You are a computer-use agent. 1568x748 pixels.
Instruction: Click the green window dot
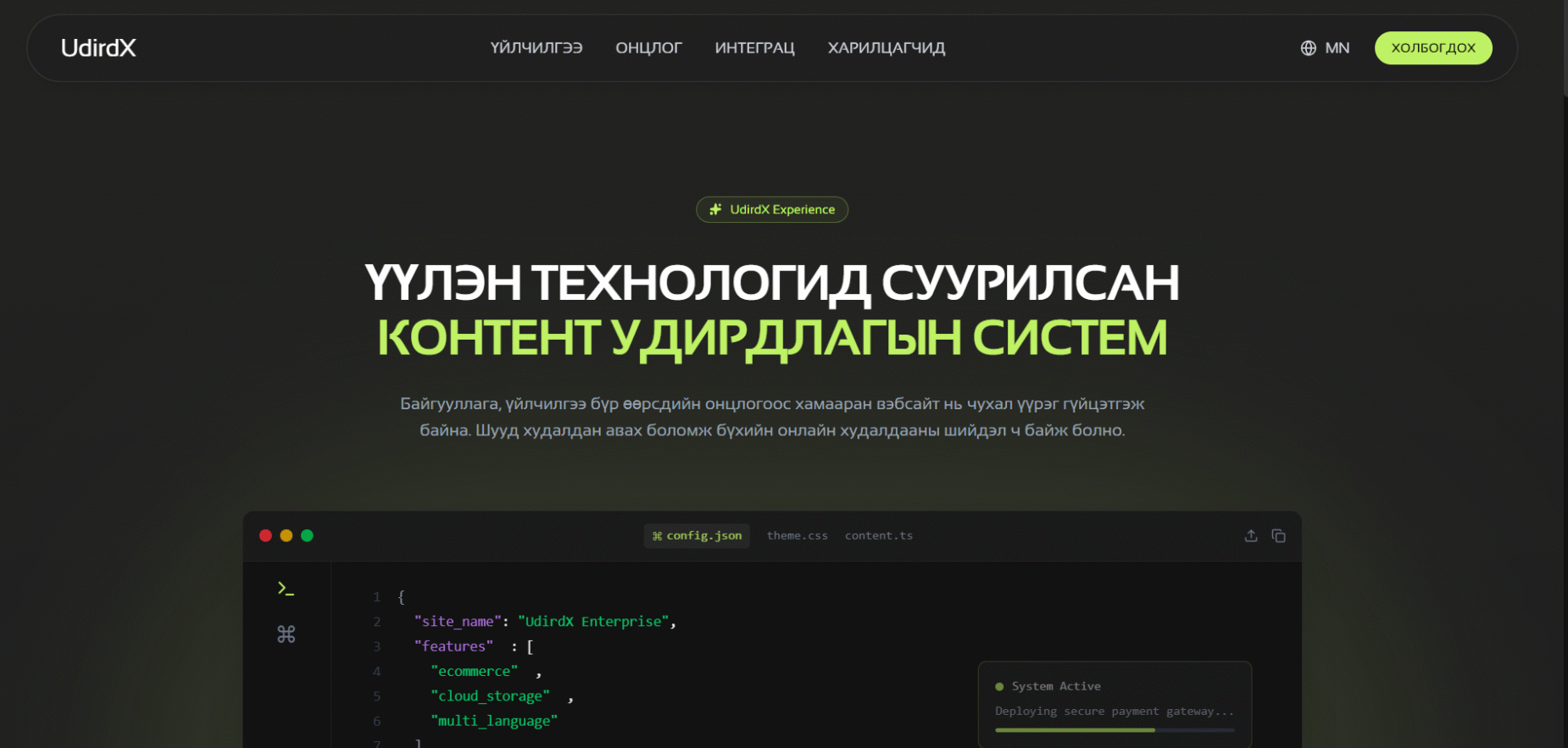[307, 535]
